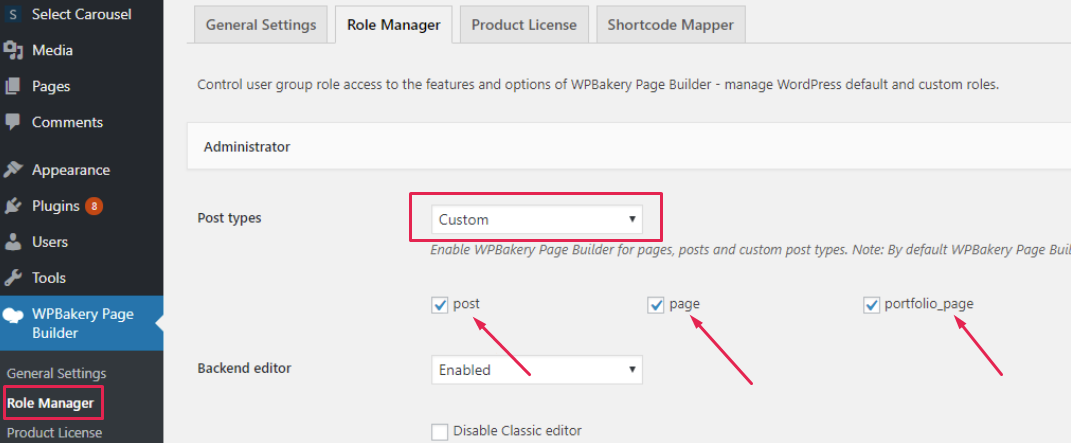Open General Settings in sidebar submenu

[56, 373]
